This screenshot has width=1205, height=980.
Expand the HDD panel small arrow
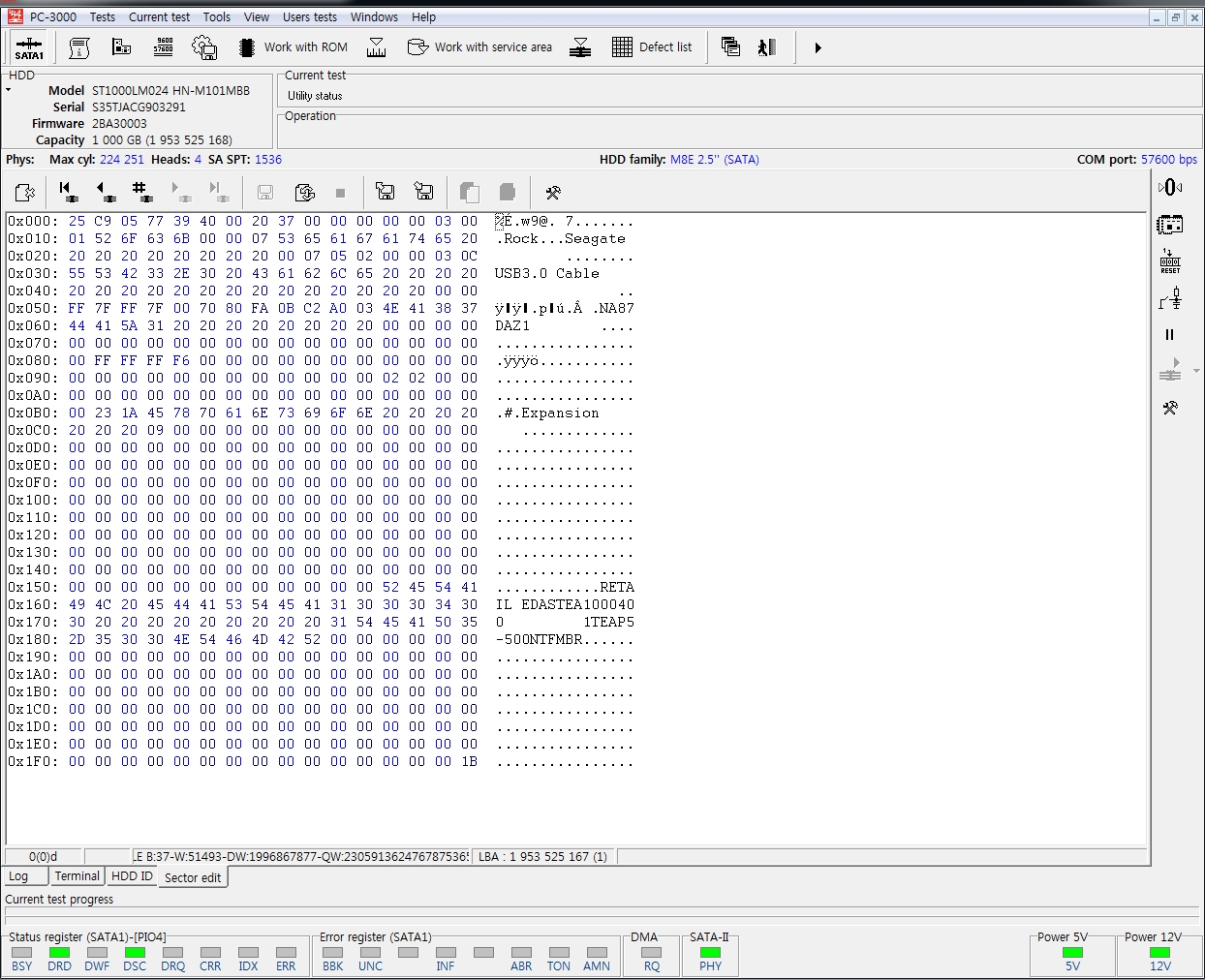tap(9, 90)
